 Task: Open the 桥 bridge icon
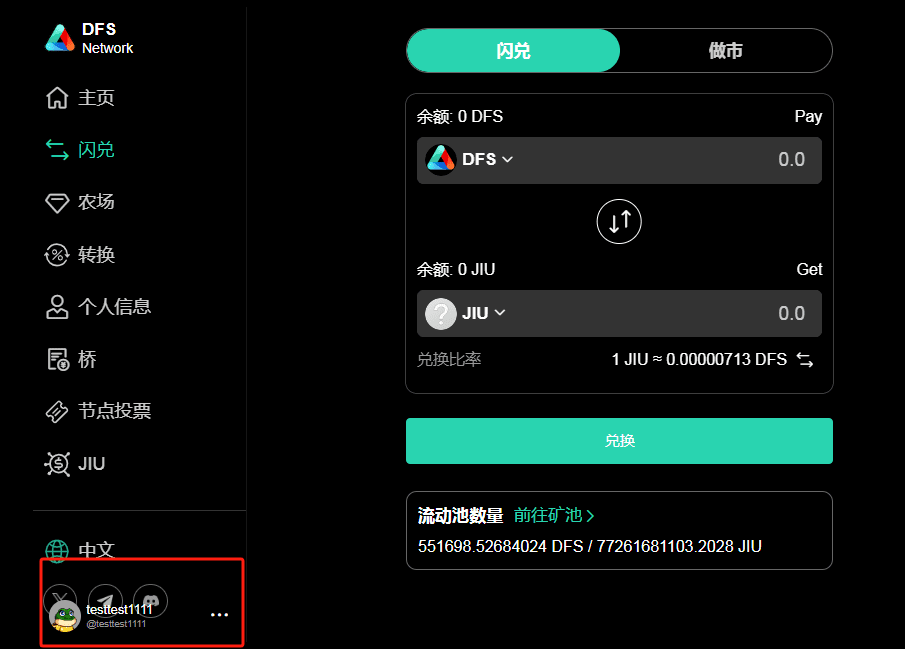pyautogui.click(x=58, y=359)
